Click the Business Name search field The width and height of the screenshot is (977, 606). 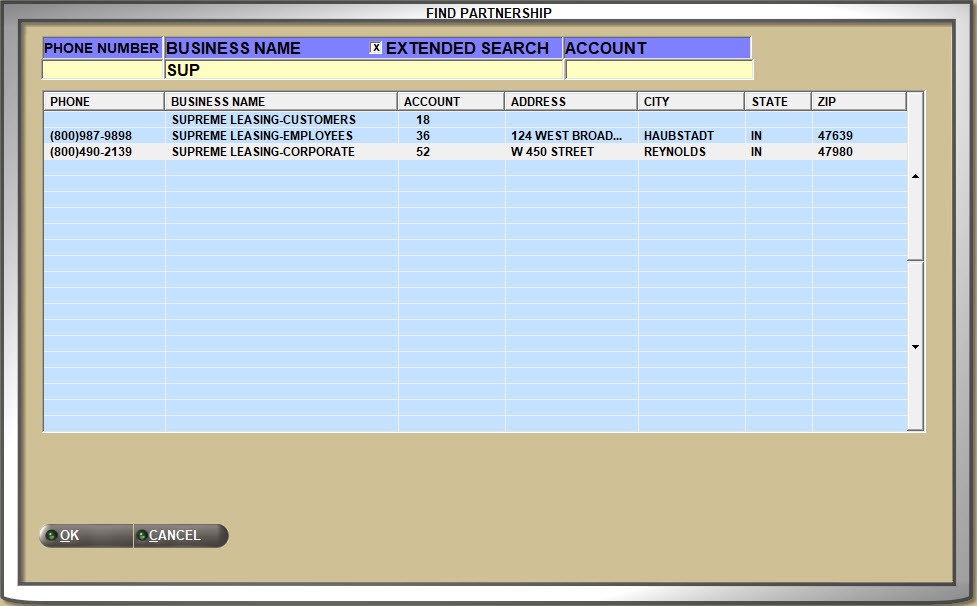[x=363, y=70]
